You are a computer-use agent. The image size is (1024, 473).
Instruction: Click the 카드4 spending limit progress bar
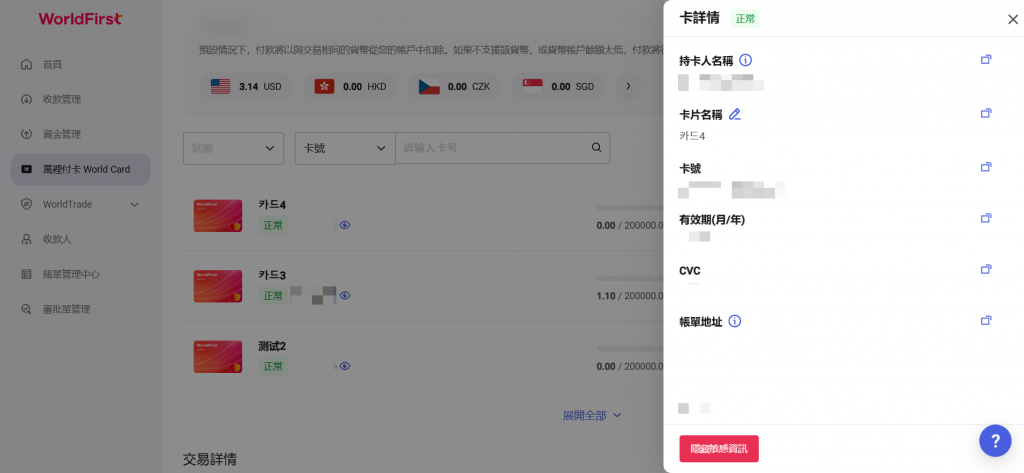click(630, 208)
